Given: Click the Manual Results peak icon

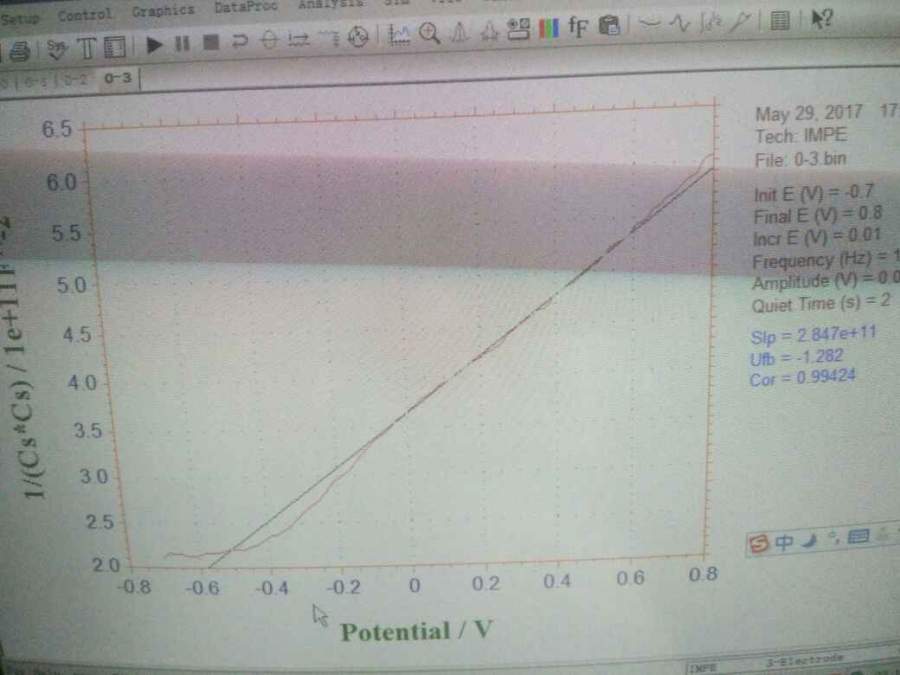Looking at the screenshot, I should (x=459, y=32).
